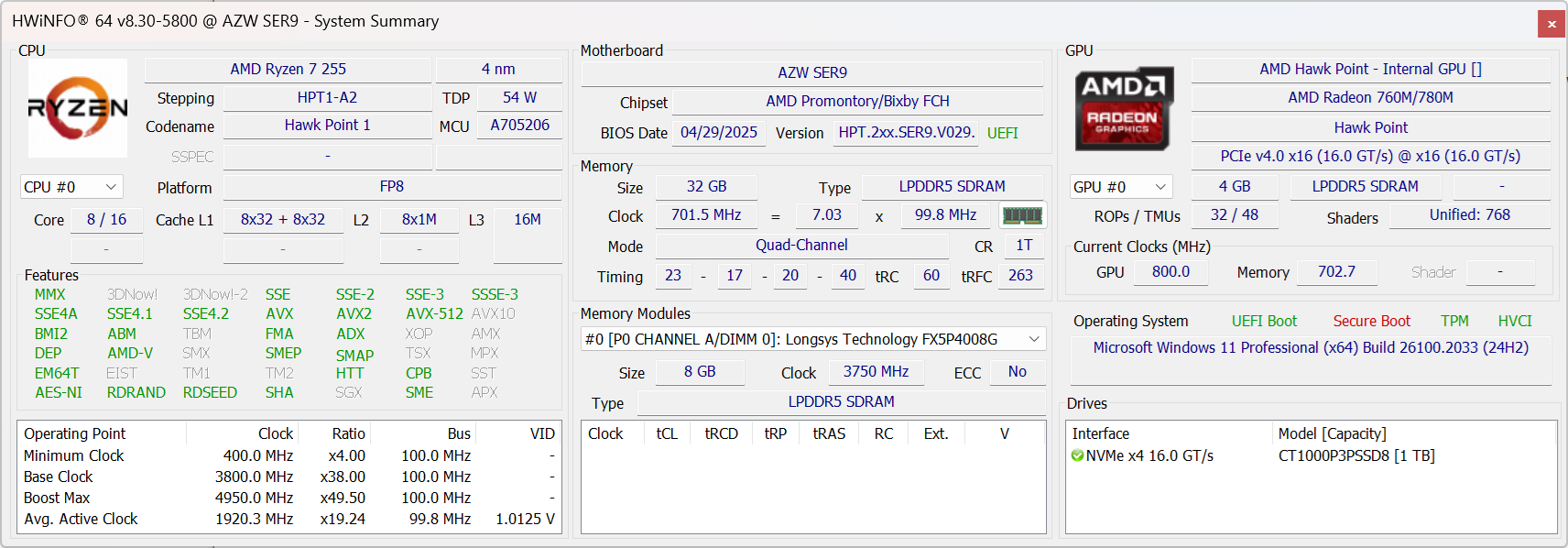Click the 8 / 16 core count
1568x548 pixels.
(106, 220)
